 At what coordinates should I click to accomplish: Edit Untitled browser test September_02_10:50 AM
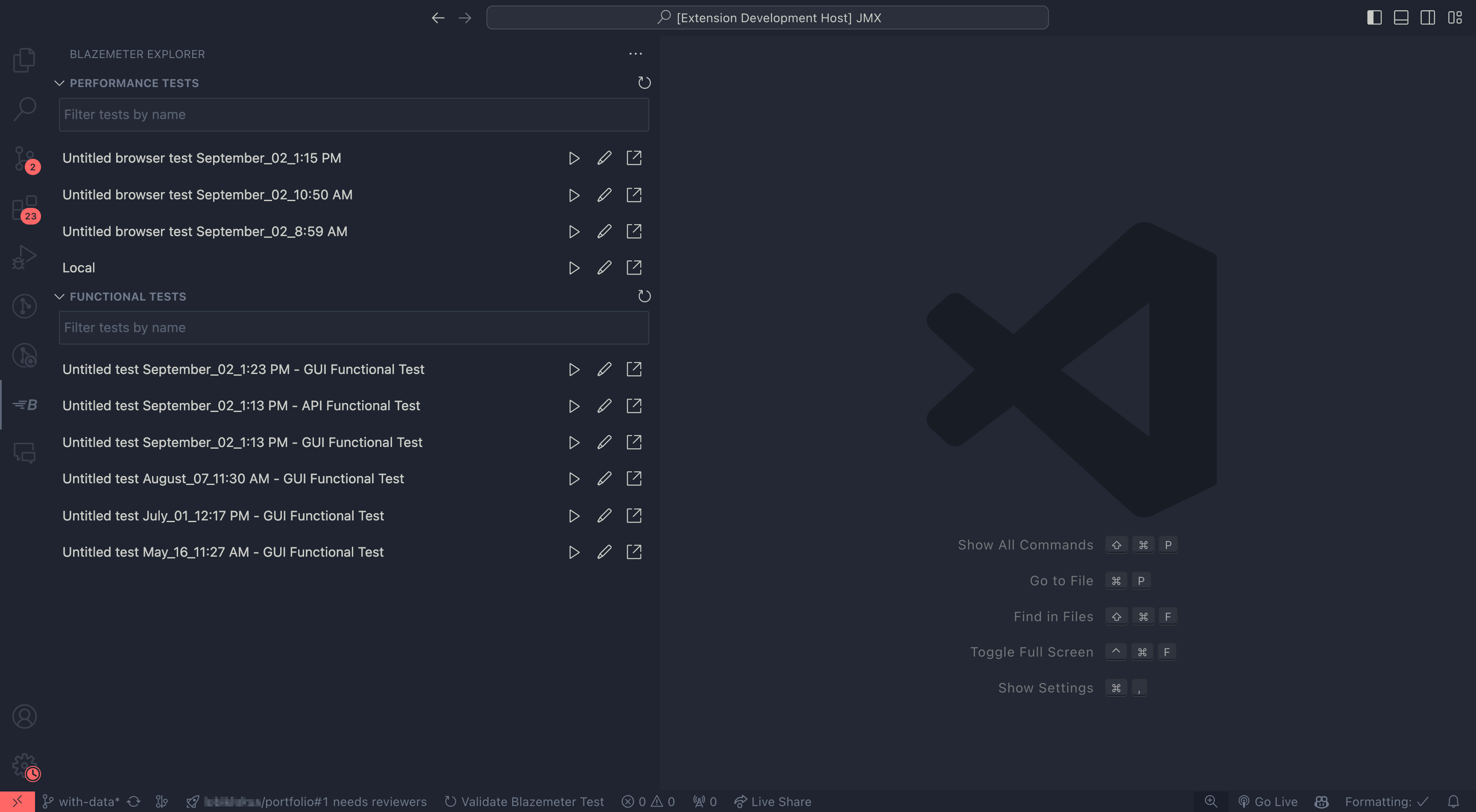pyautogui.click(x=604, y=195)
